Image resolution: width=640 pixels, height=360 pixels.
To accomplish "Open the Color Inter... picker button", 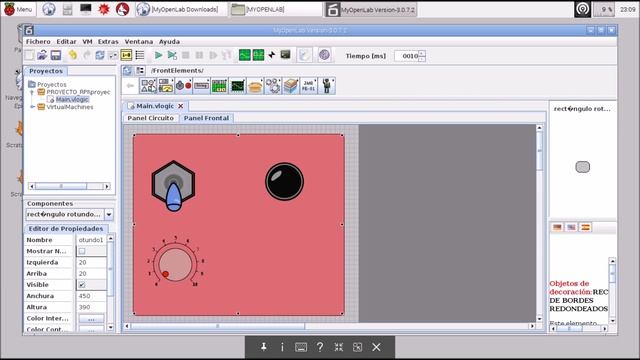I will 91,318.
